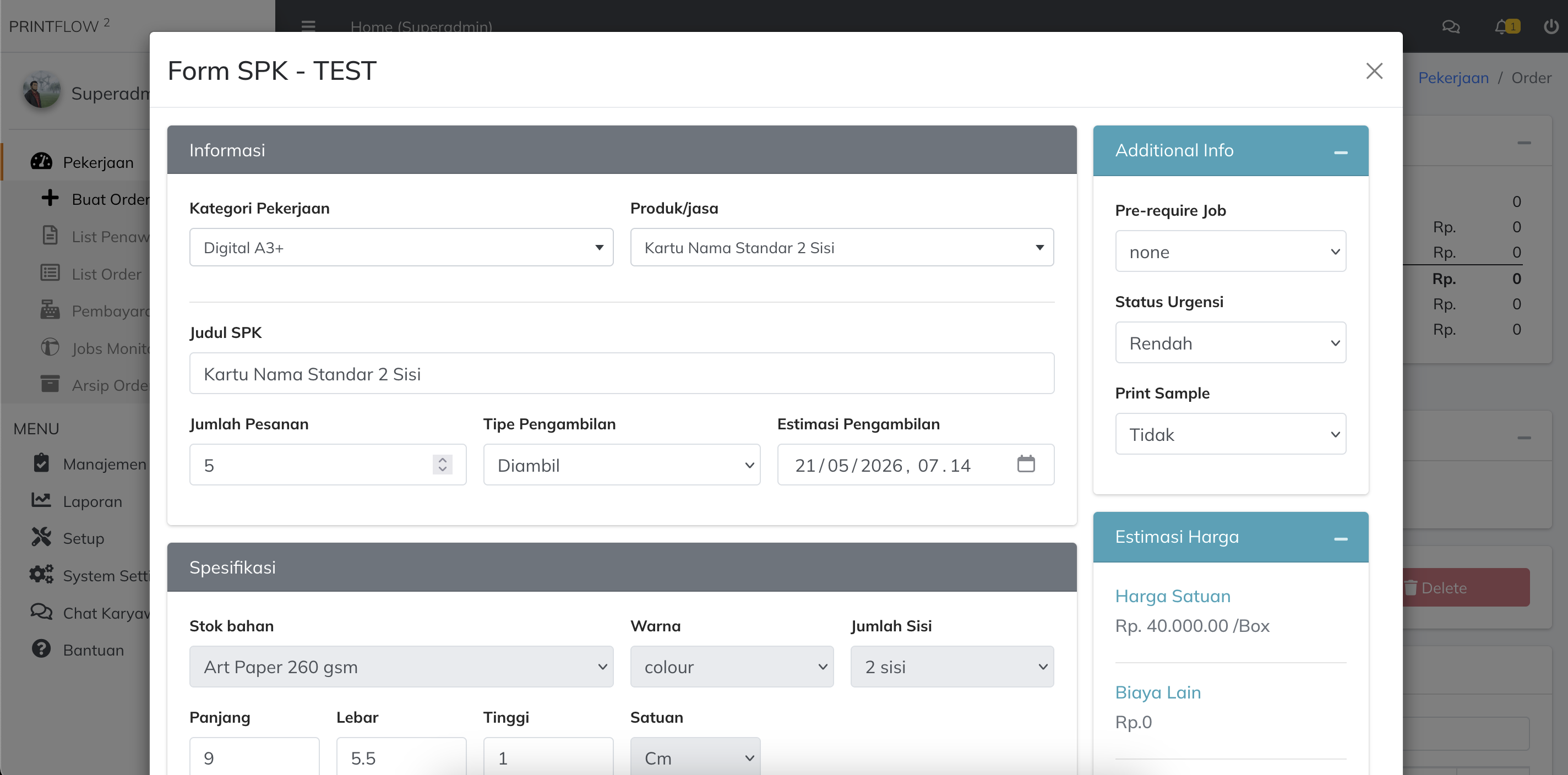Screen dimensions: 1568x775
Task: Click the Tinggi input field
Action: tap(548, 756)
